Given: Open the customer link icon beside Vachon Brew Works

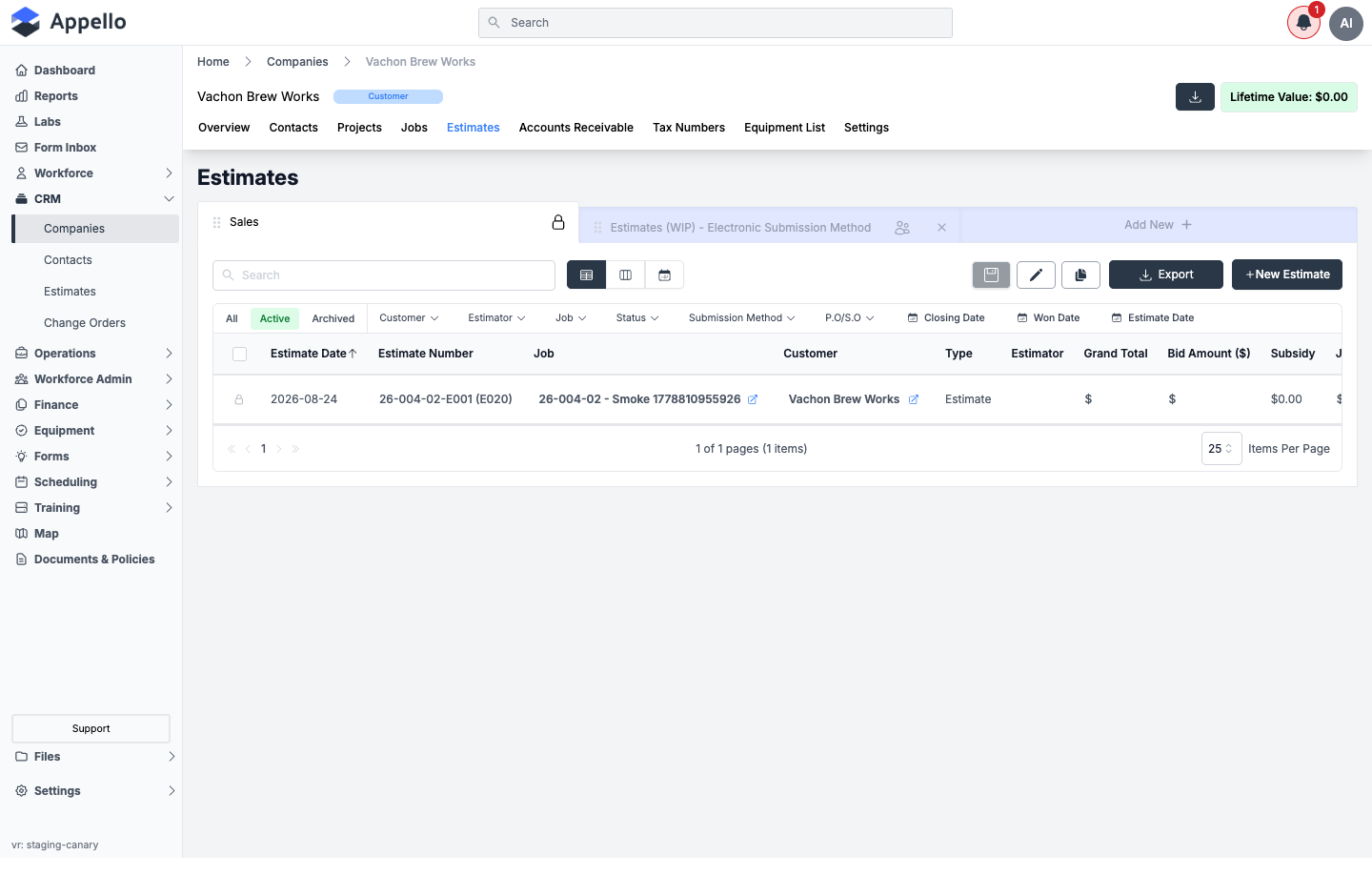Looking at the screenshot, I should point(914,399).
